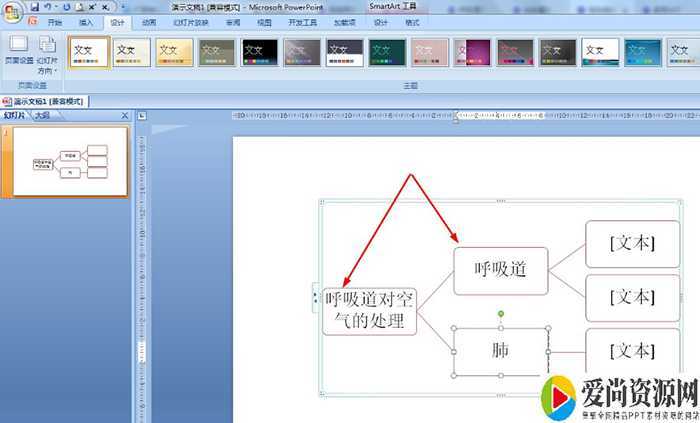Open SmartArt Tools 格式 tab

pyautogui.click(x=412, y=21)
